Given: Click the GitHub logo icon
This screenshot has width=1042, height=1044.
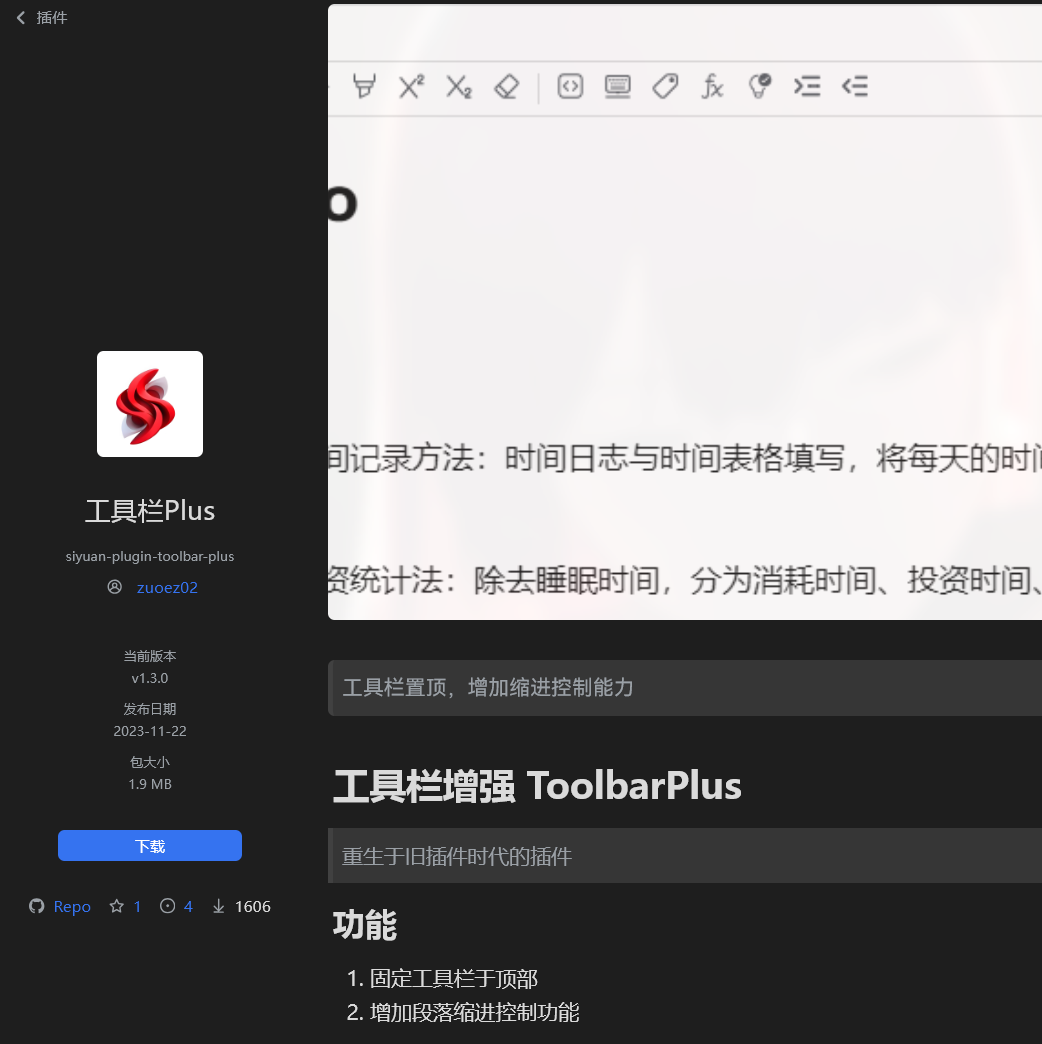Looking at the screenshot, I should [37, 906].
